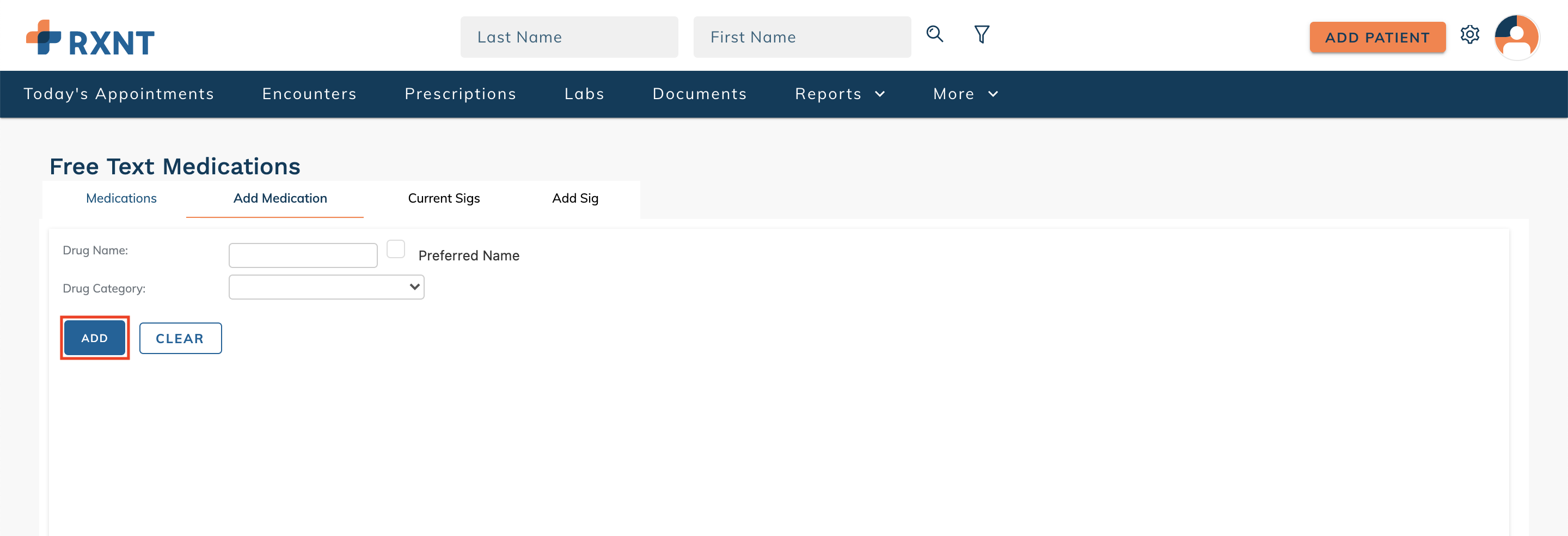The width and height of the screenshot is (1568, 536).
Task: Open the Drug Category dropdown
Action: tap(326, 287)
